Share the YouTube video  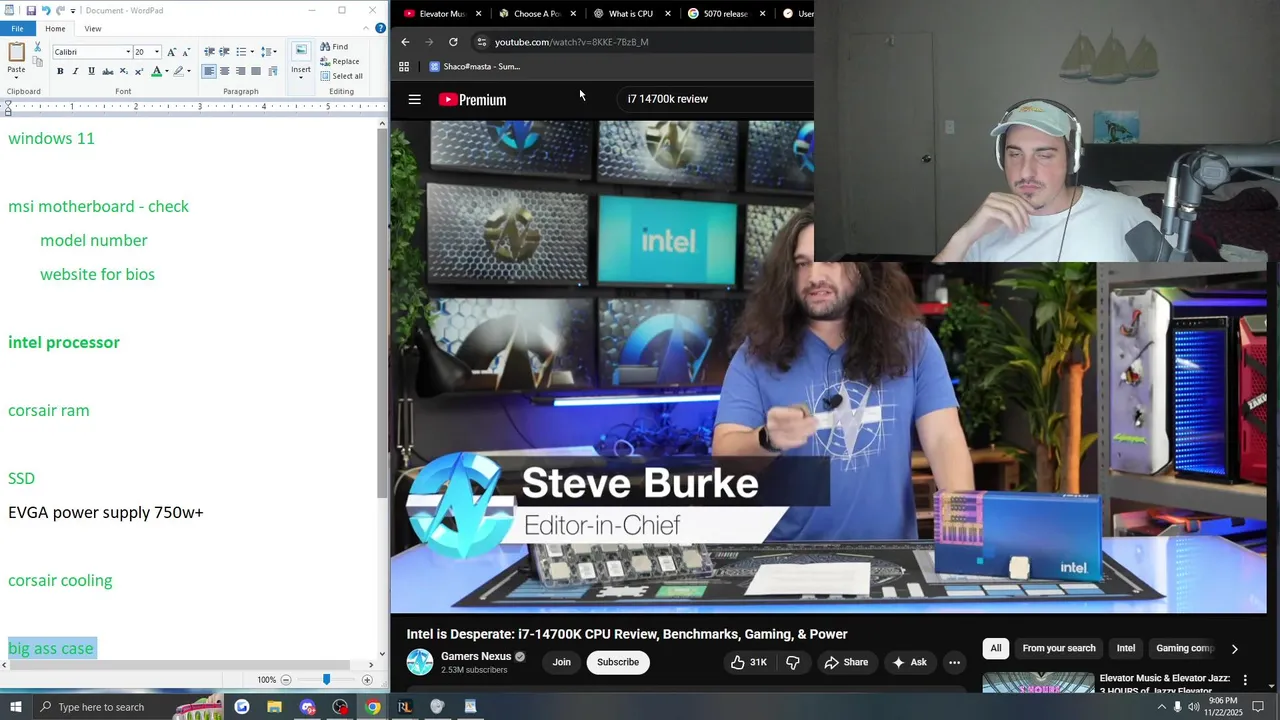(x=846, y=662)
